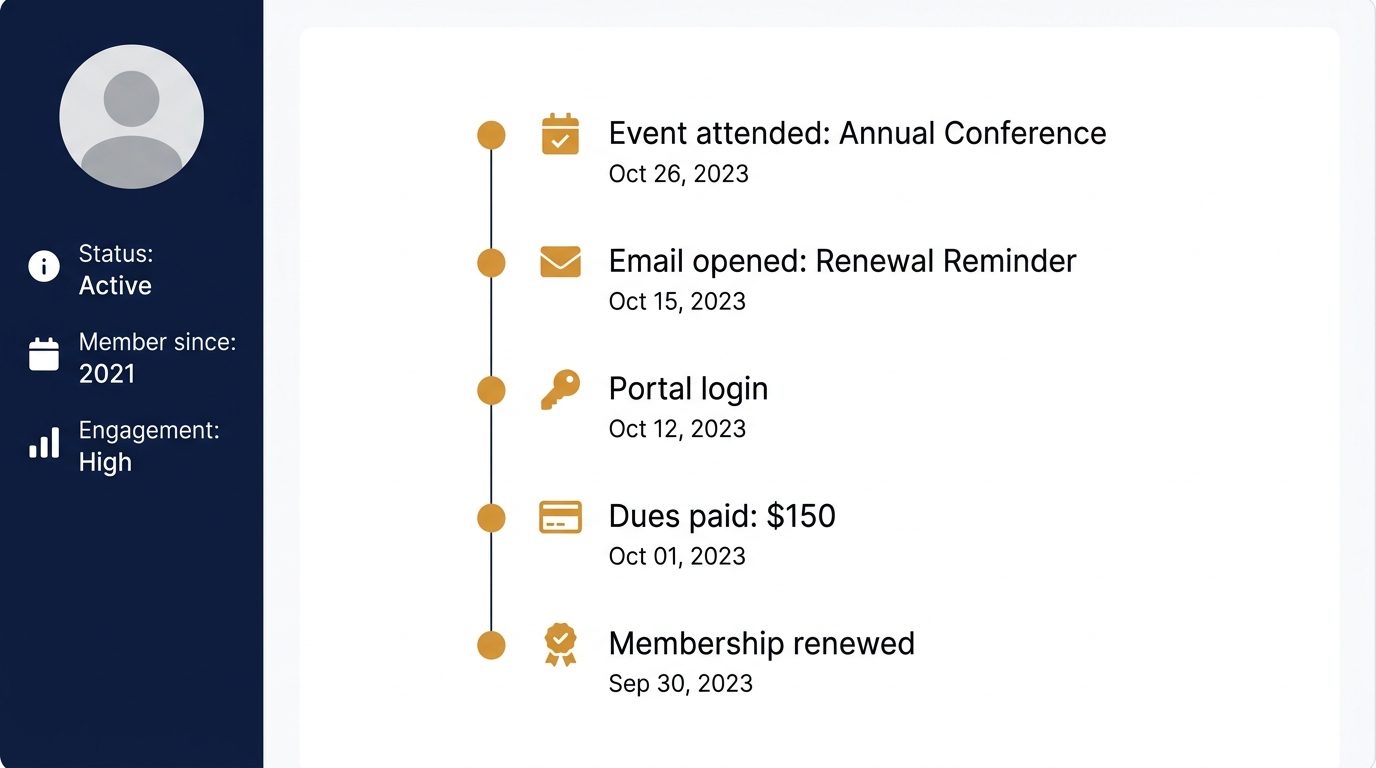Expand the Dues paid event details
The image size is (1376, 768).
tap(722, 516)
